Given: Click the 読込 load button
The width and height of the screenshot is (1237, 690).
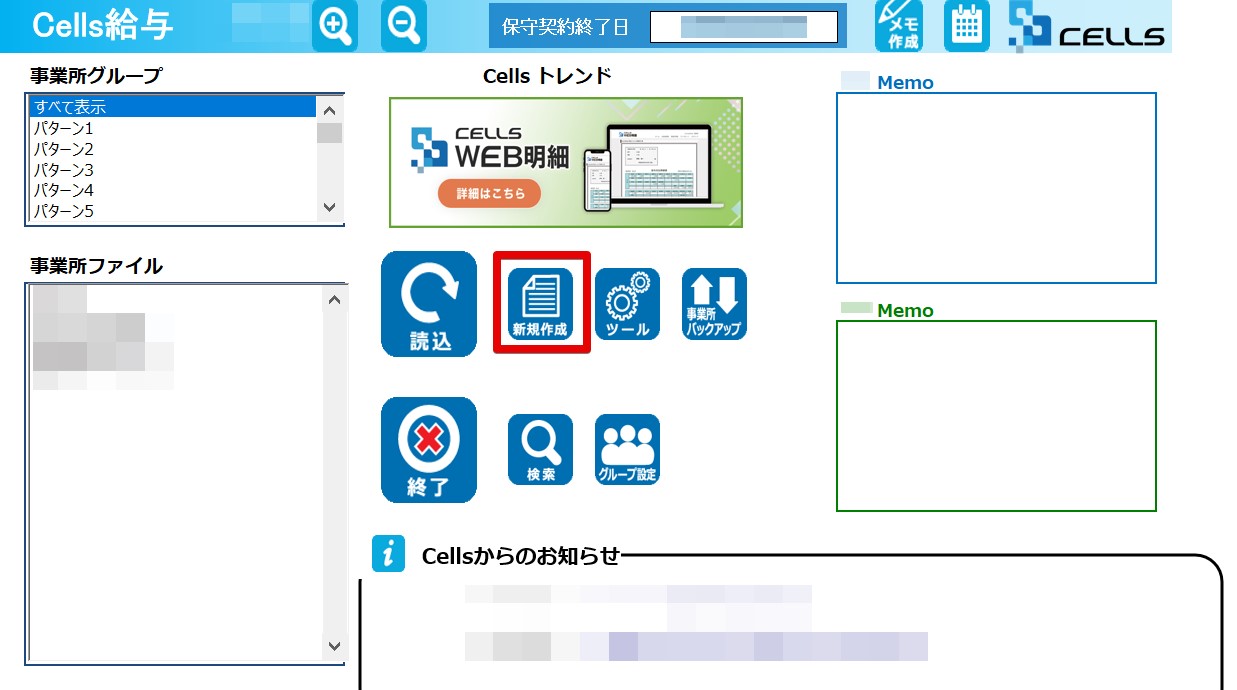Looking at the screenshot, I should pyautogui.click(x=429, y=304).
